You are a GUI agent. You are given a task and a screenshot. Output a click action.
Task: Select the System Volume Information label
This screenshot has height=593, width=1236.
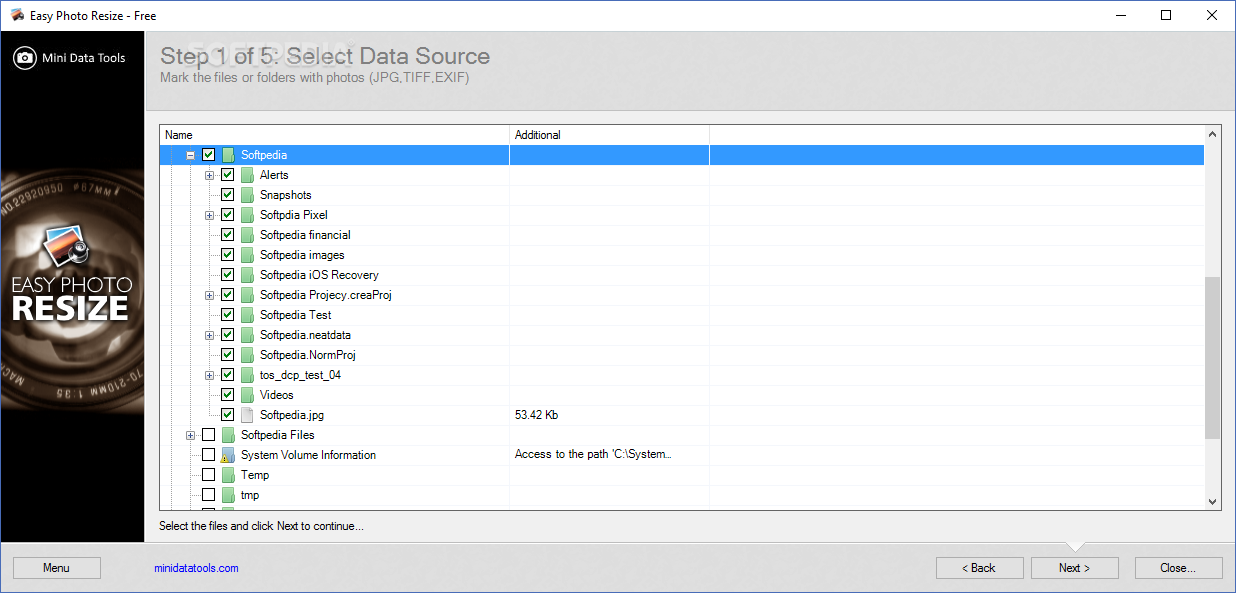(x=308, y=455)
